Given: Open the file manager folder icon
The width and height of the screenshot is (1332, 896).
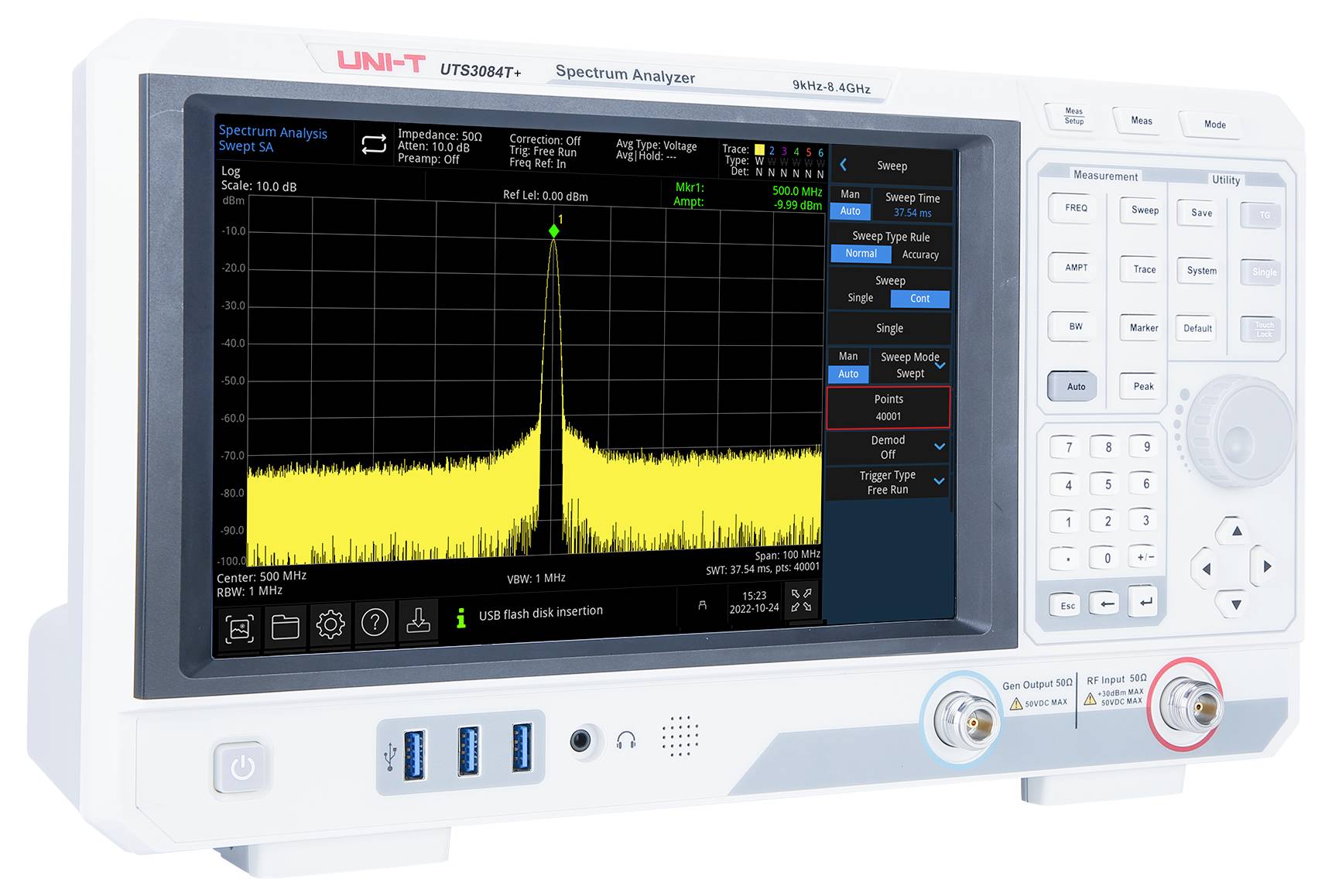Looking at the screenshot, I should click(286, 628).
